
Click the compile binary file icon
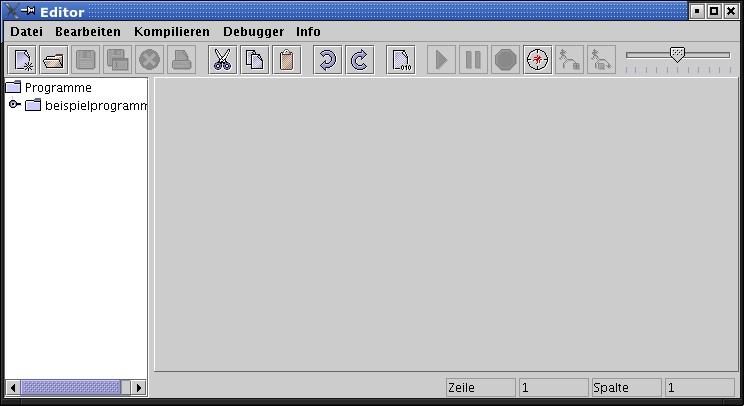(x=401, y=60)
